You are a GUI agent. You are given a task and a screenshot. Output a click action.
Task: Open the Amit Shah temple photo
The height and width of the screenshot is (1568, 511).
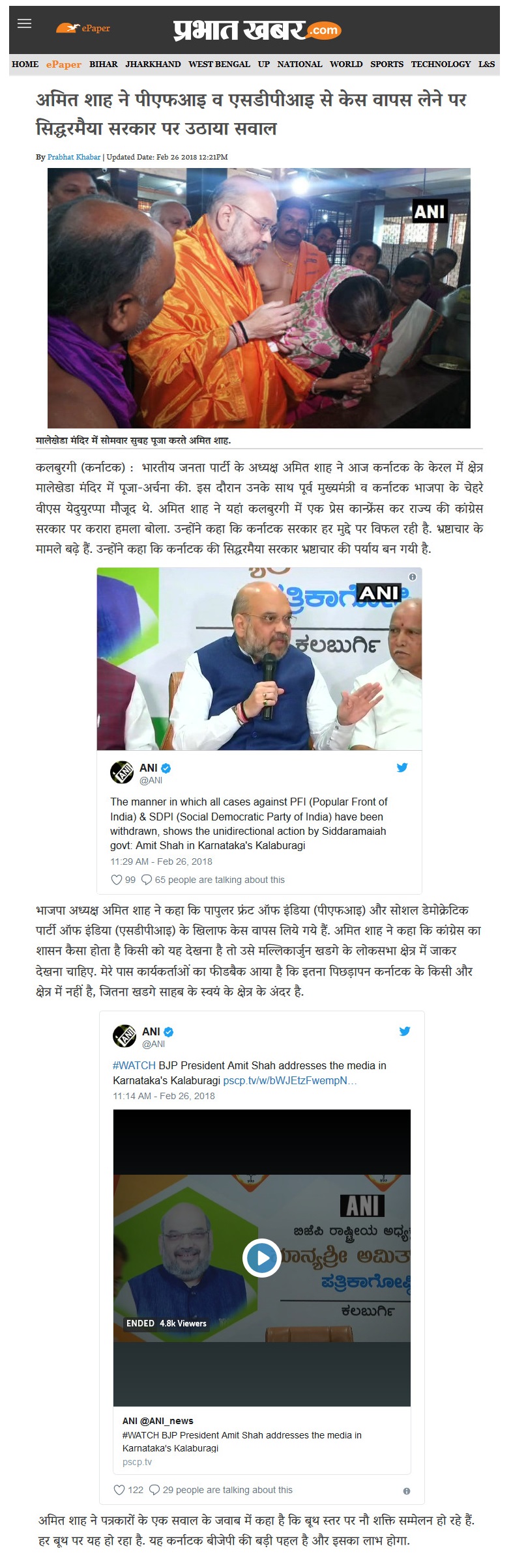coord(259,298)
